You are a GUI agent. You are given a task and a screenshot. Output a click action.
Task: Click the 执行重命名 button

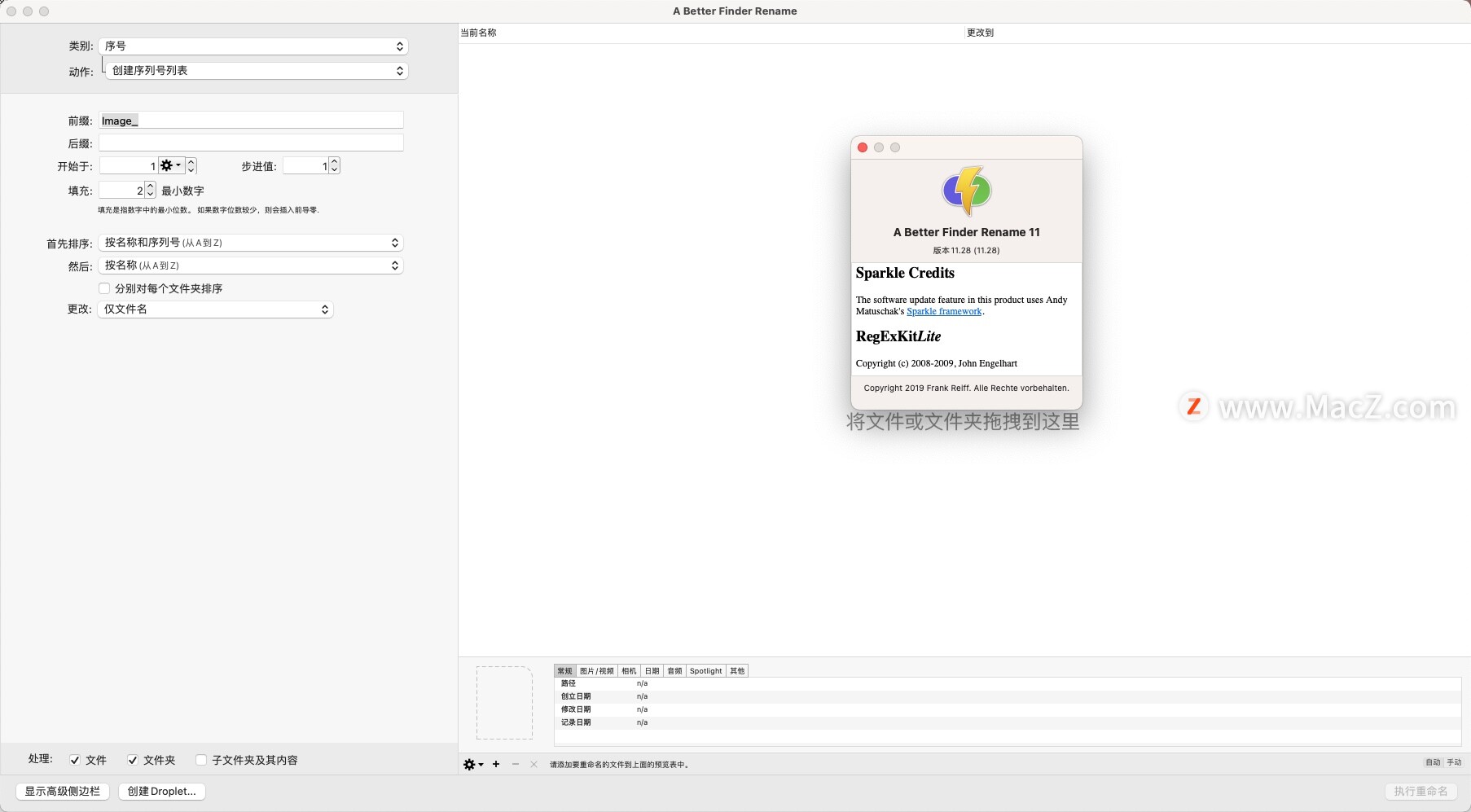[x=1421, y=791]
